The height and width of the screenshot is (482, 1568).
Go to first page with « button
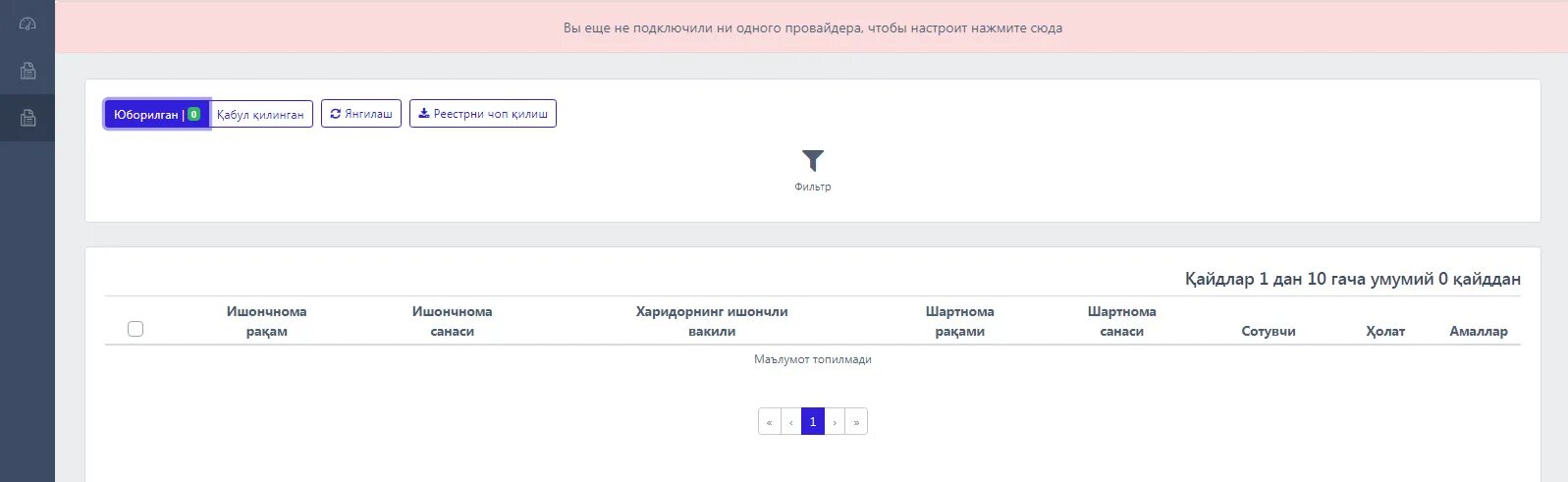[x=769, y=422]
